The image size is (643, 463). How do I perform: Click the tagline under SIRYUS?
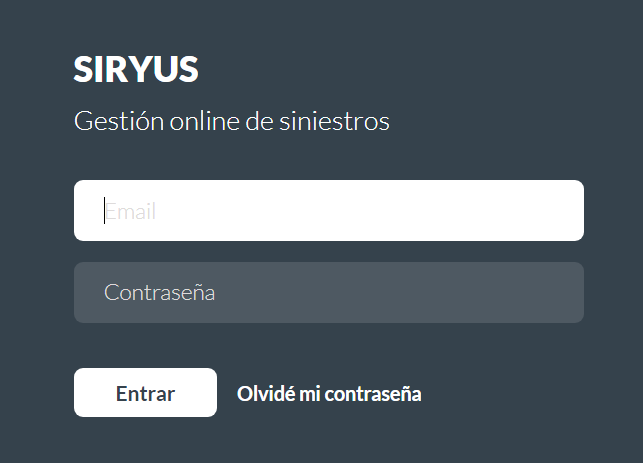point(231,122)
